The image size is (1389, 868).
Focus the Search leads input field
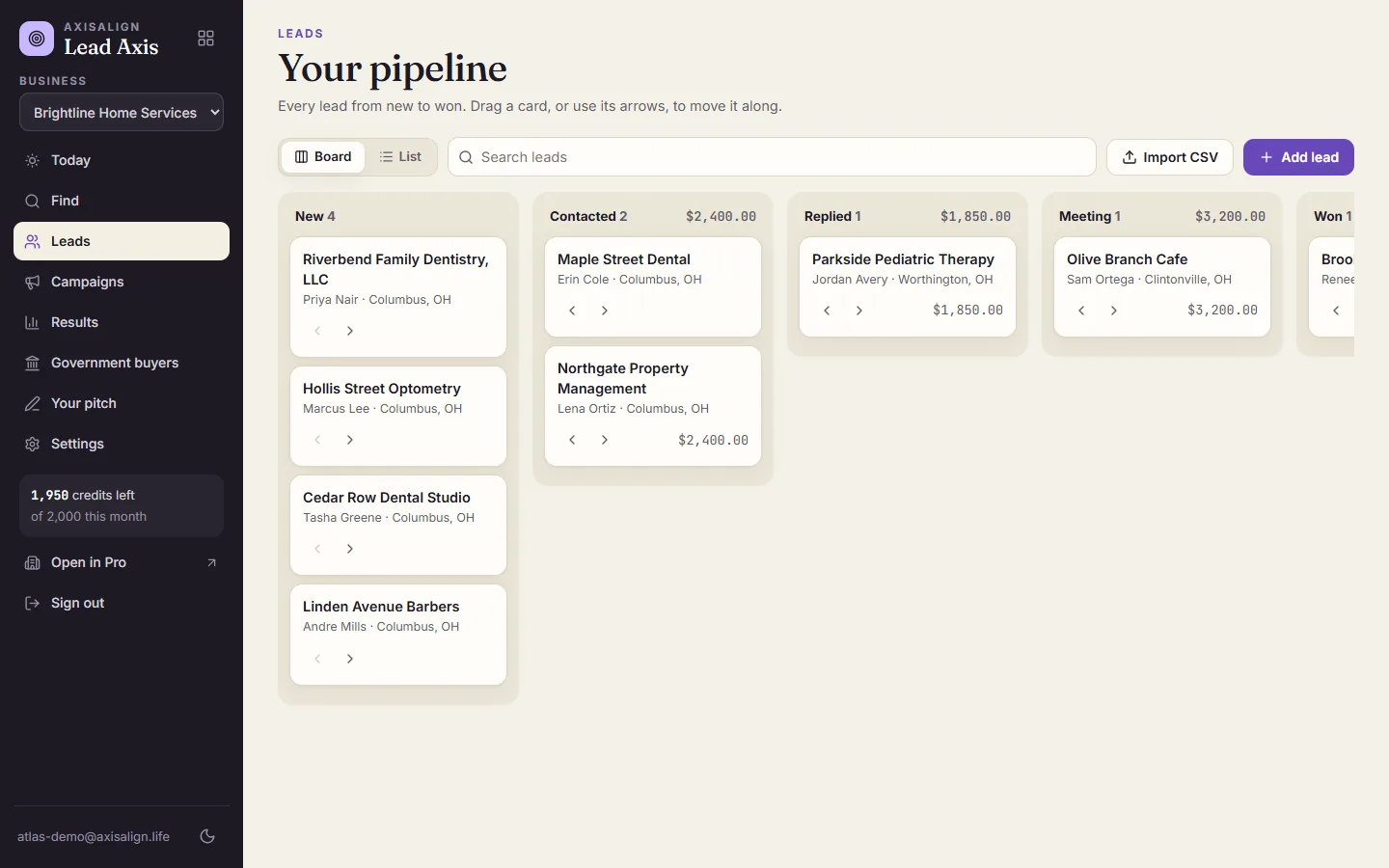[772, 157]
